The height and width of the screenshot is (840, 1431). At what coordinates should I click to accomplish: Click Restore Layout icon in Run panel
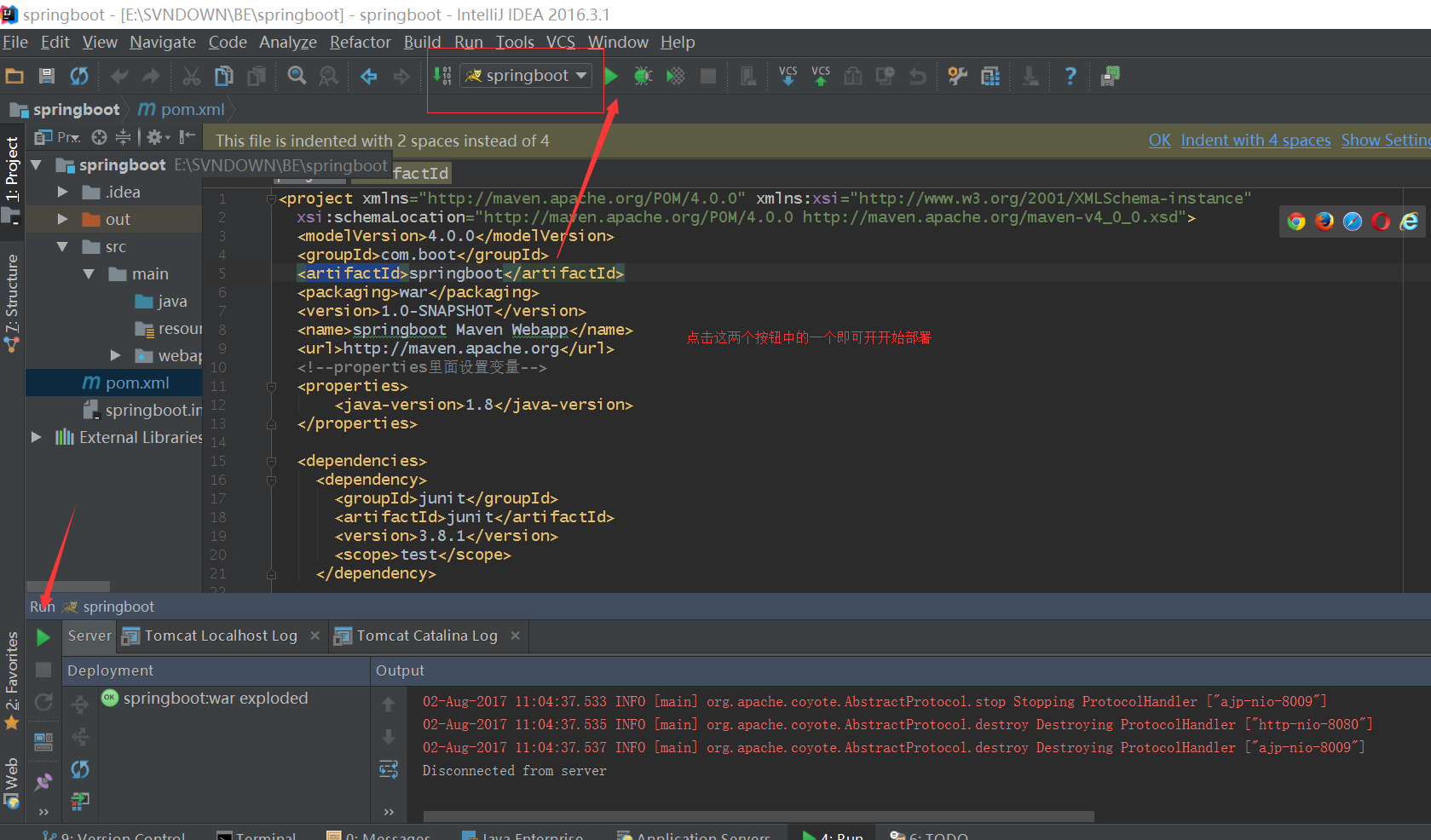tap(43, 741)
